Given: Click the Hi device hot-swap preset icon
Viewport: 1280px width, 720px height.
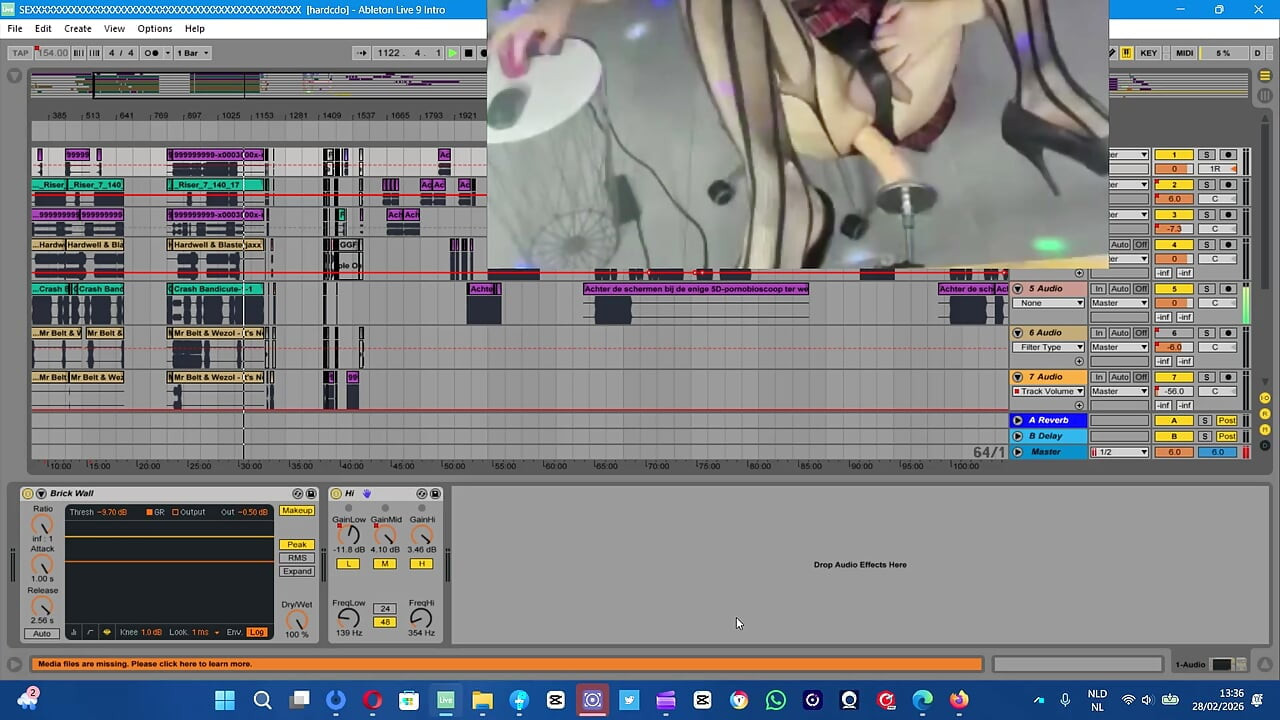Looking at the screenshot, I should click(x=422, y=494).
